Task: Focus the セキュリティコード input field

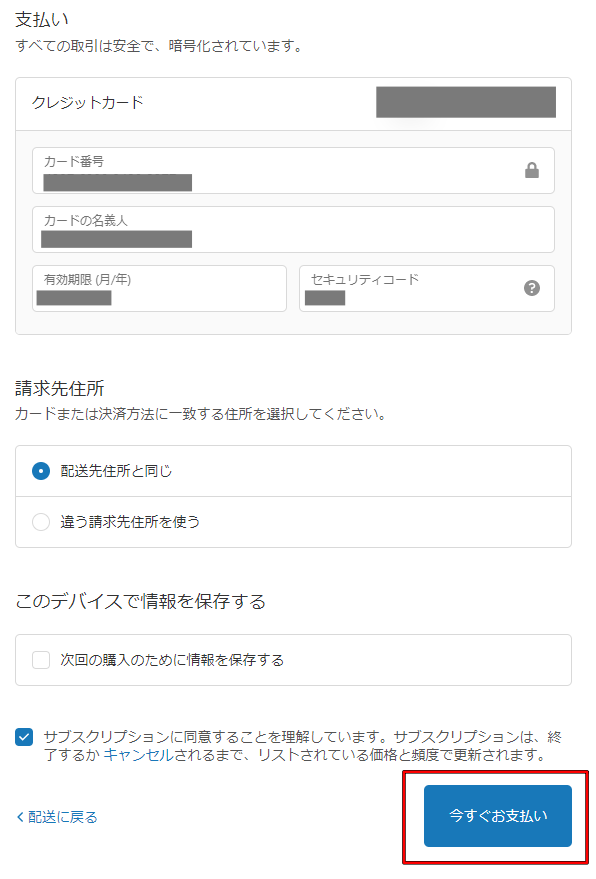Action: point(427,288)
